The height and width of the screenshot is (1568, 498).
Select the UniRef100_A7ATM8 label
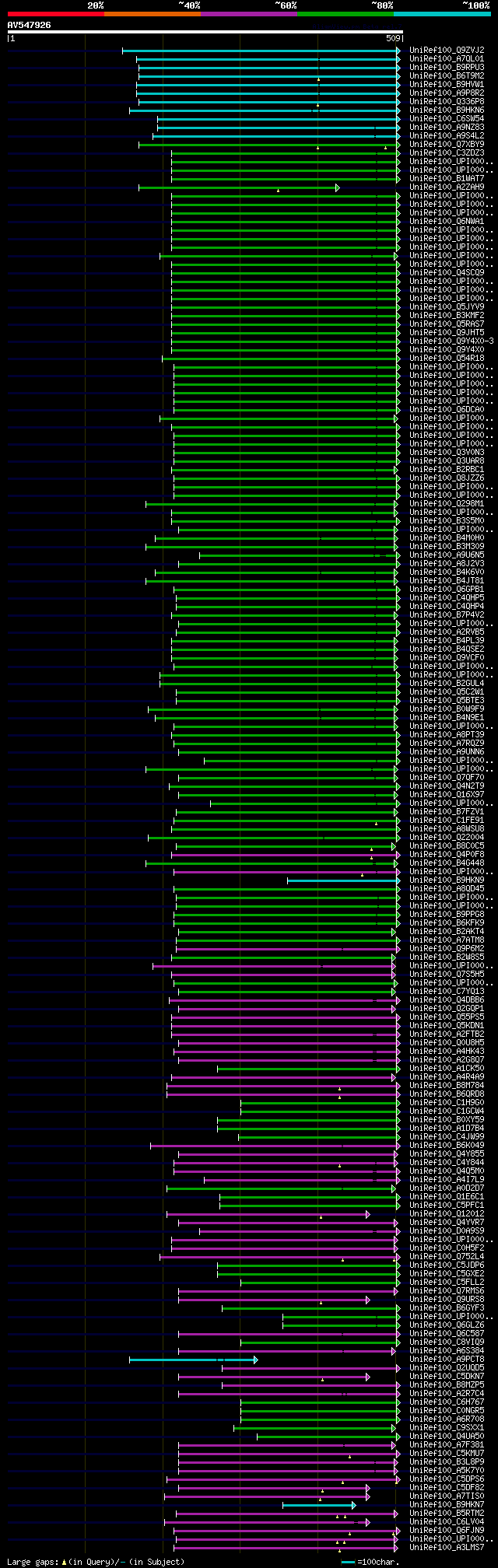(447, 940)
